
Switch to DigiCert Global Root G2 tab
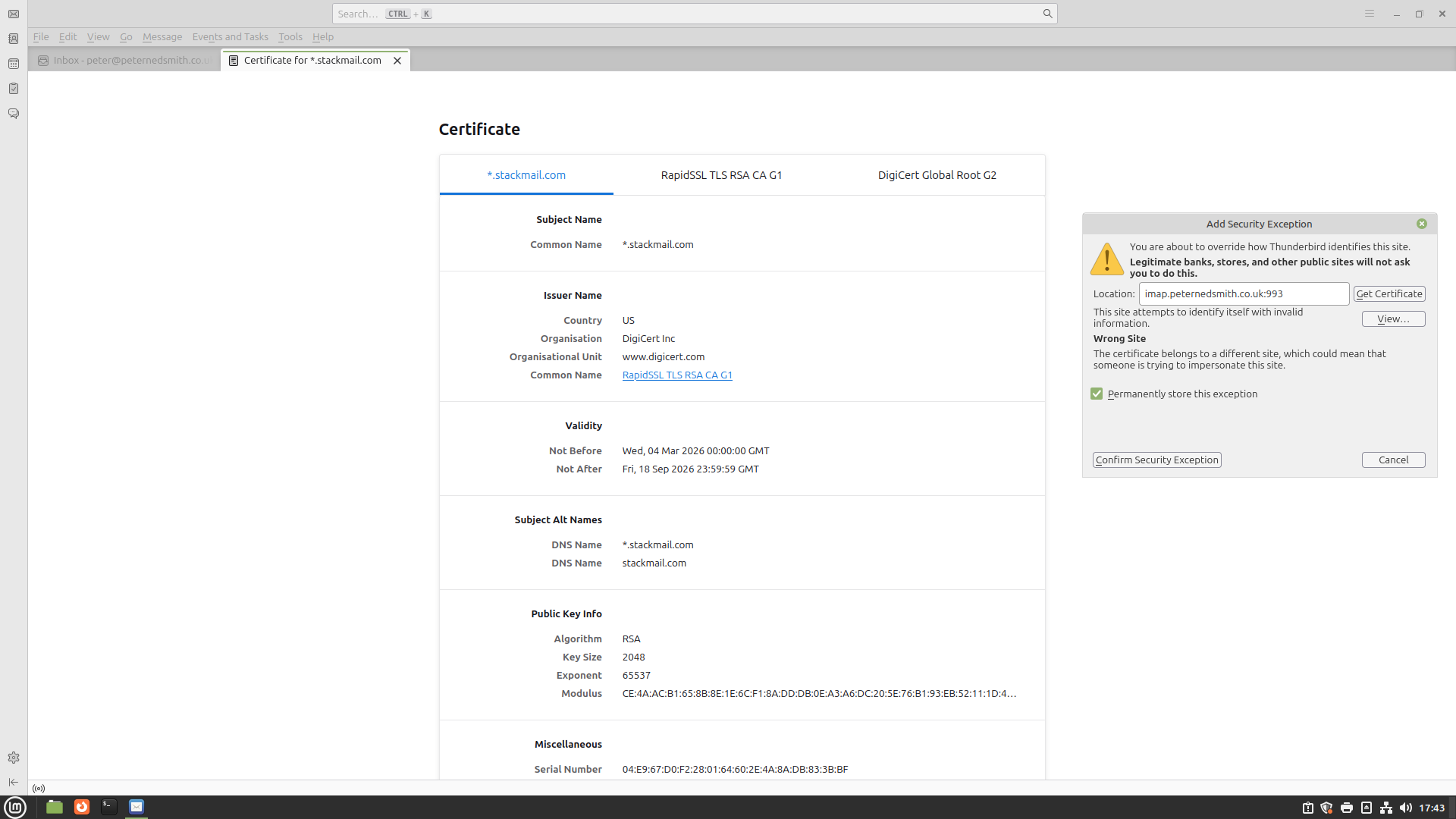pyautogui.click(x=937, y=175)
